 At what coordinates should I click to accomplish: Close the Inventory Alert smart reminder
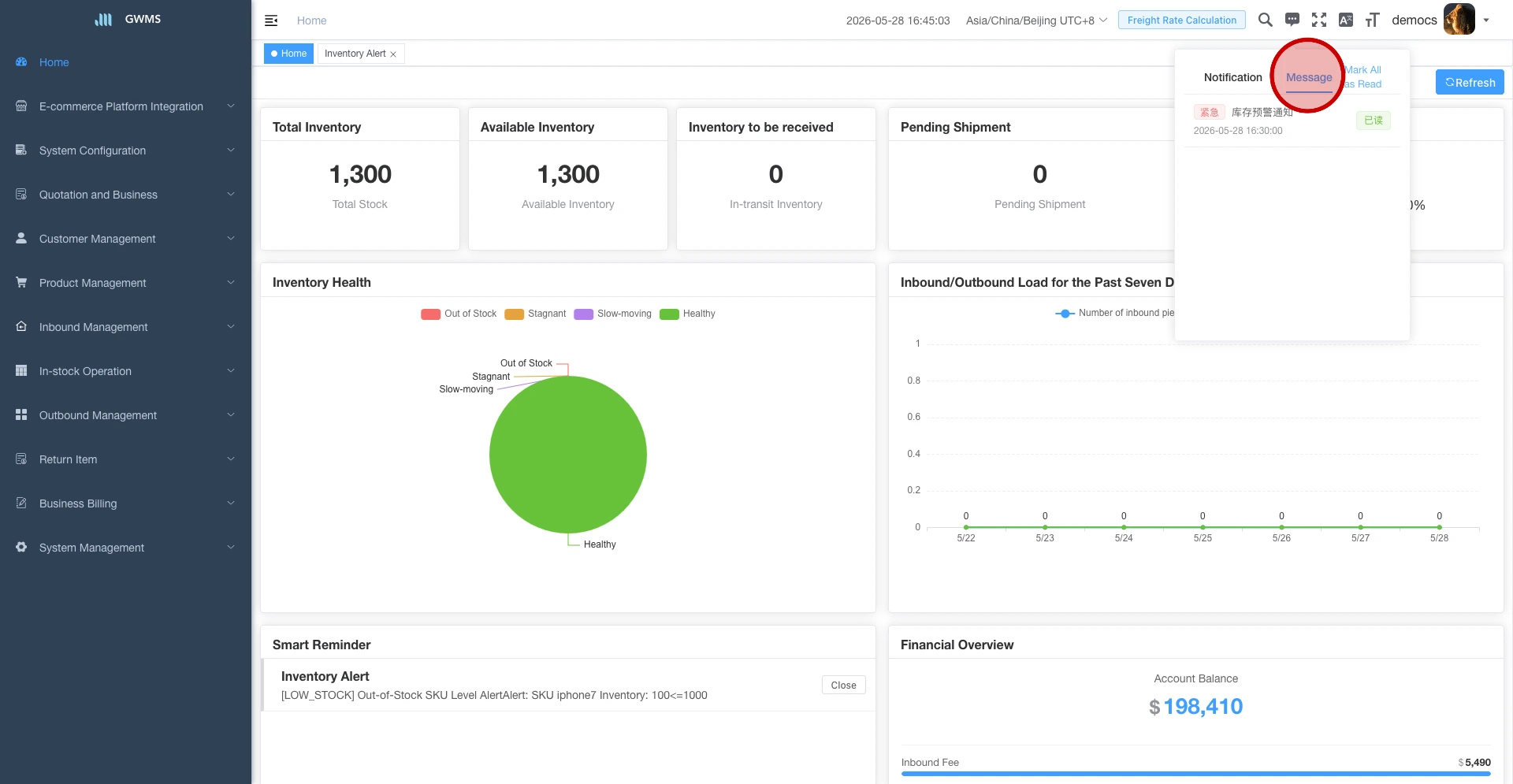click(843, 686)
